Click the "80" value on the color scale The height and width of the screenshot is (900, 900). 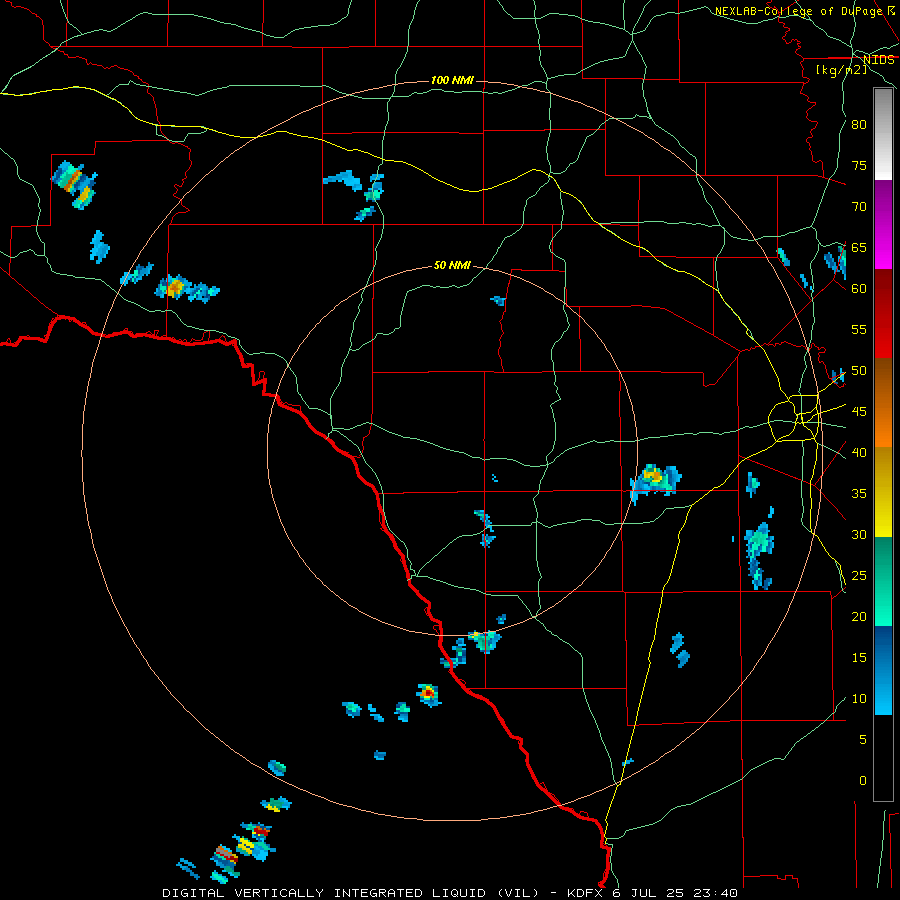click(x=859, y=125)
